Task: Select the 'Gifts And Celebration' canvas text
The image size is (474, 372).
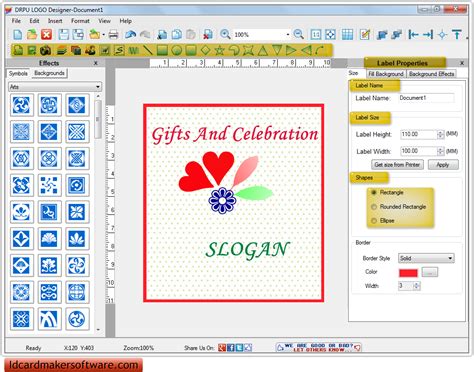Action: tap(235, 135)
